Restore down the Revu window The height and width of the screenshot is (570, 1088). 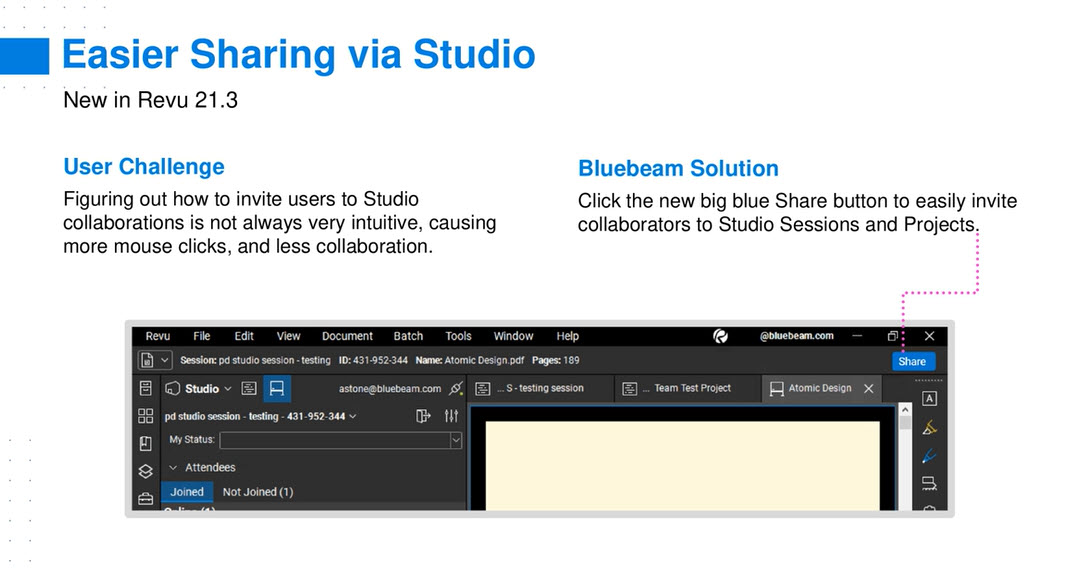point(893,336)
